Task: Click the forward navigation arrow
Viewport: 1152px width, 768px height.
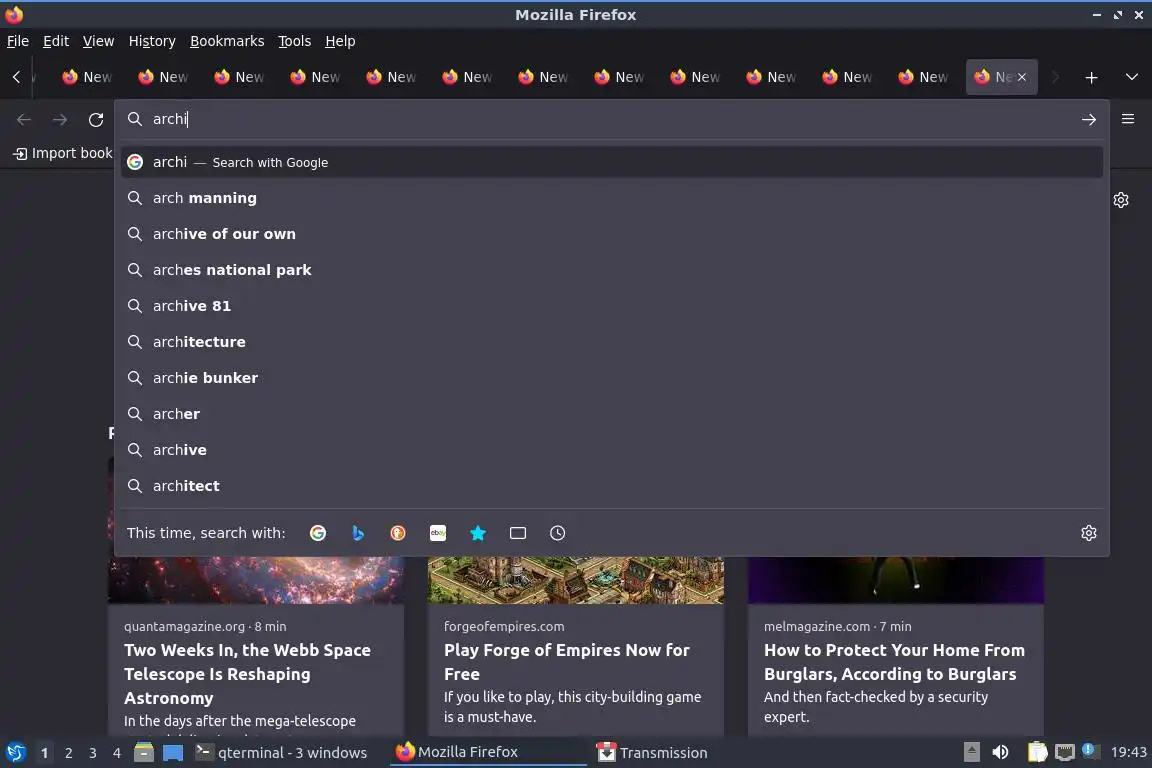Action: (x=60, y=120)
